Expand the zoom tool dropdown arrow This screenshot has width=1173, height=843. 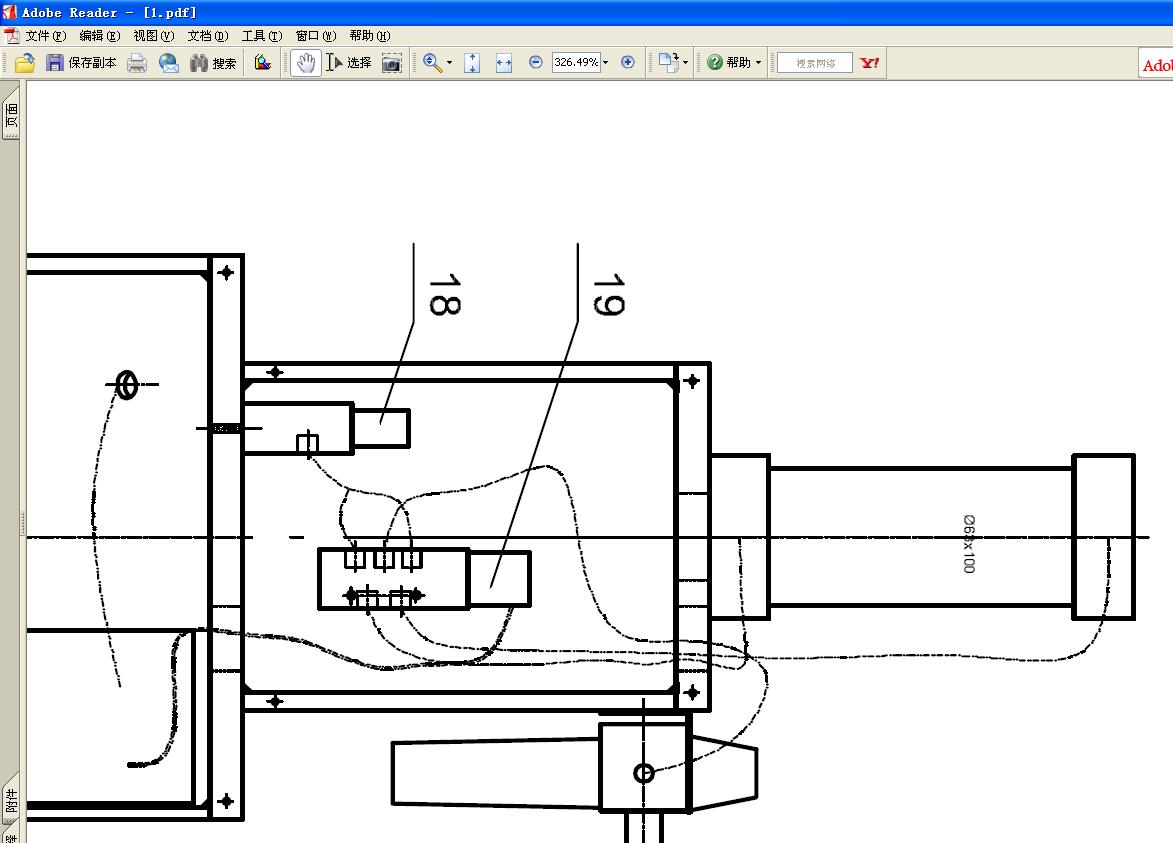tap(450, 63)
